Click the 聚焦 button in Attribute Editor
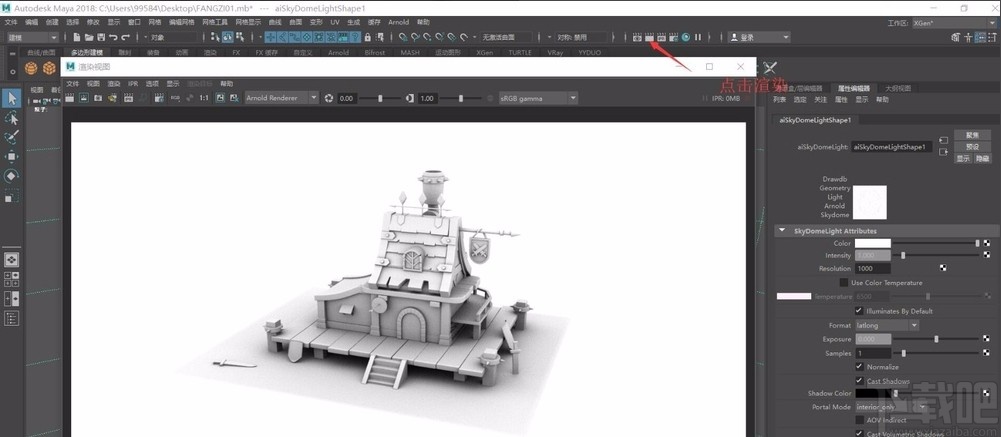The height and width of the screenshot is (437, 1001). 972,135
